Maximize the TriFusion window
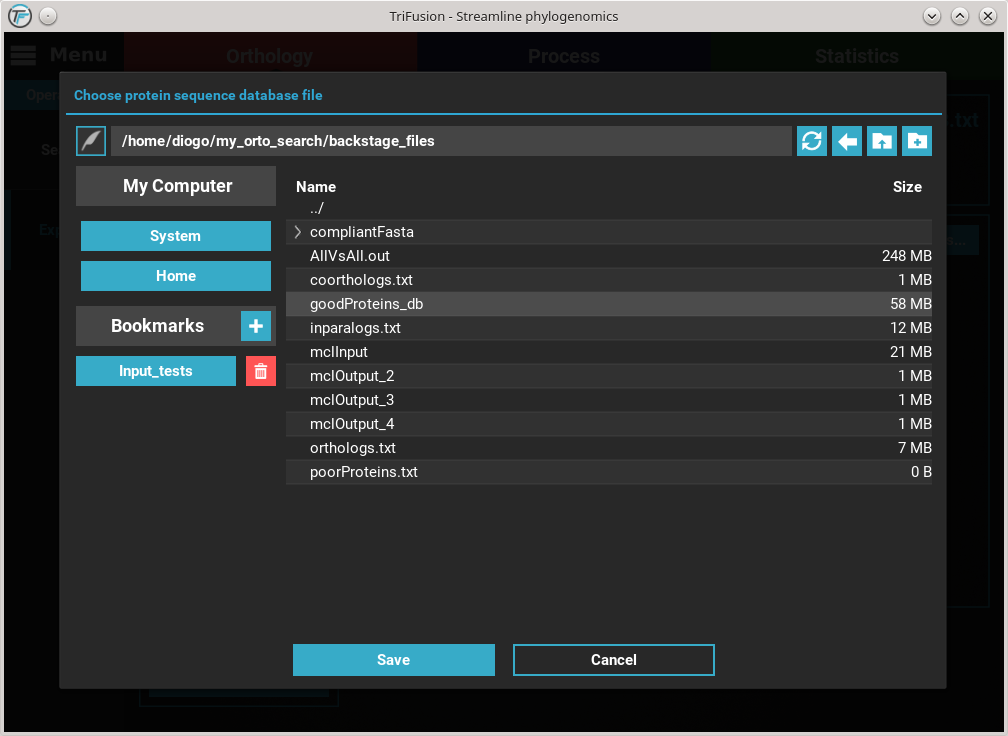Viewport: 1008px width, 736px height. point(960,16)
